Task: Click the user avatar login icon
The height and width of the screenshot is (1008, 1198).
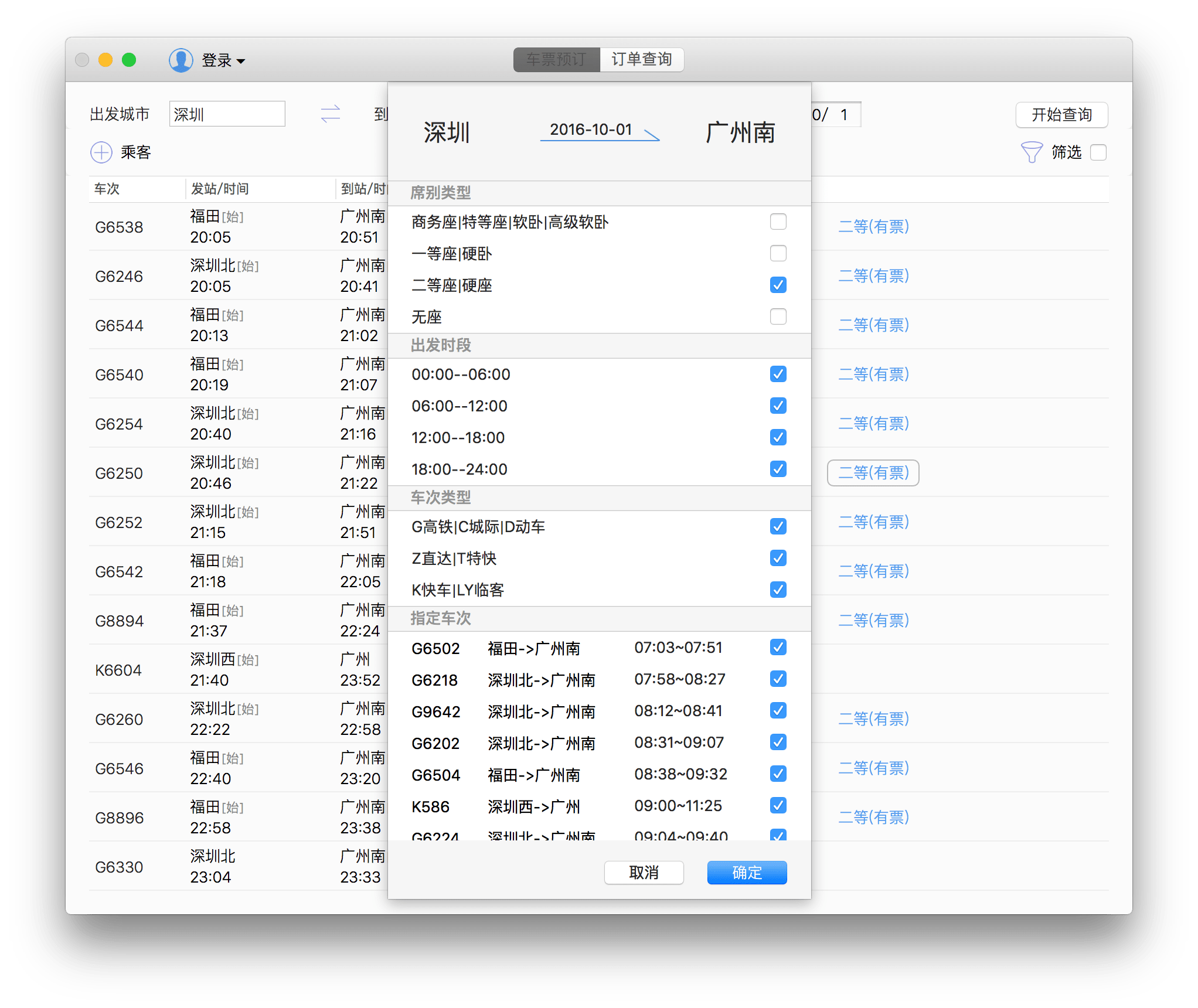Action: [x=181, y=60]
